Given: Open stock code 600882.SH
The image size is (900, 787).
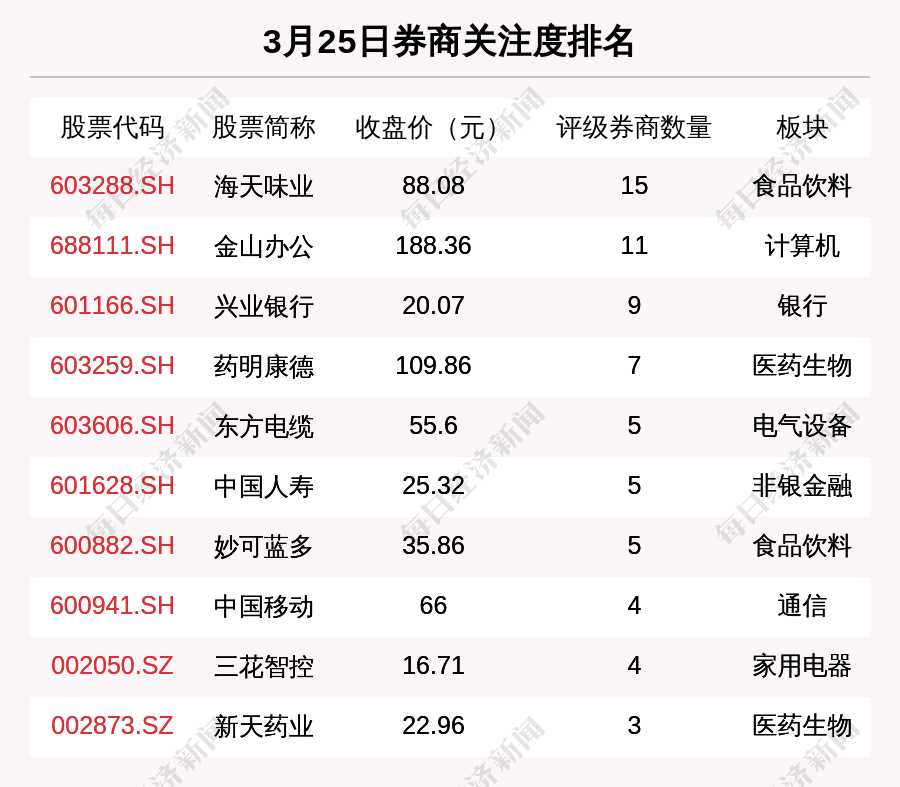Looking at the screenshot, I should pyautogui.click(x=112, y=545).
